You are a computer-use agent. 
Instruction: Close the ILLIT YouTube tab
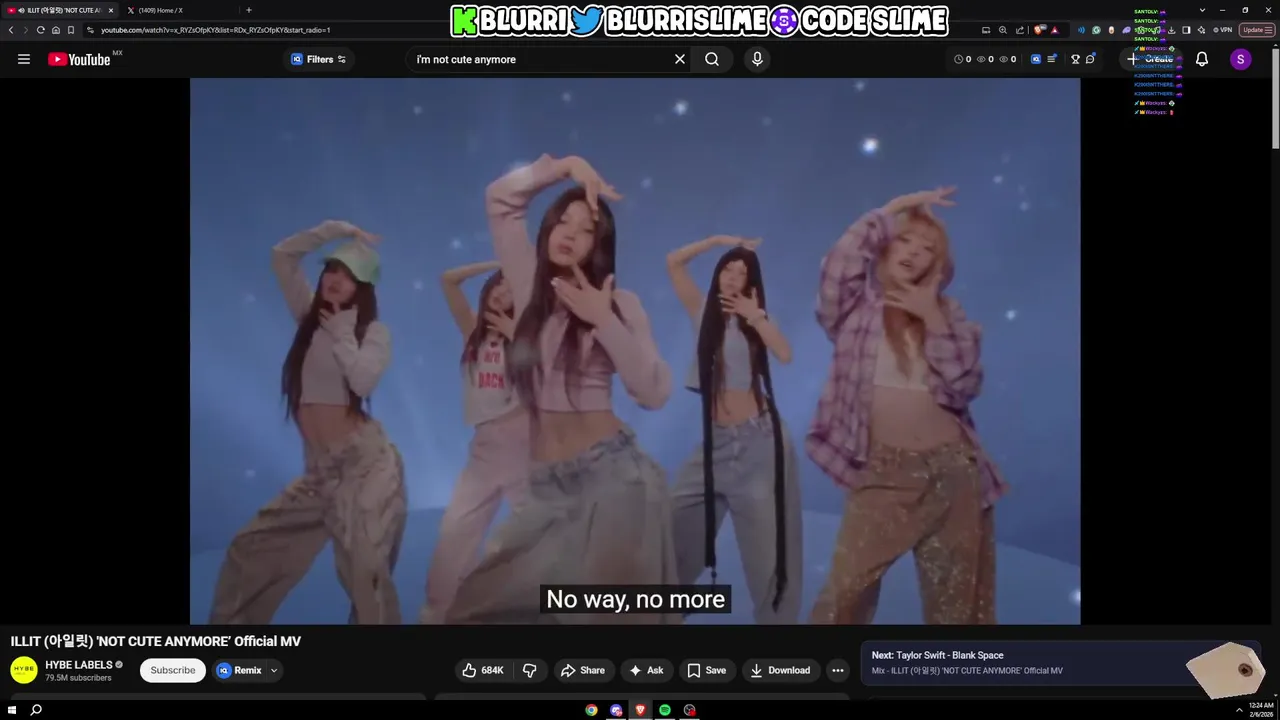[111, 10]
